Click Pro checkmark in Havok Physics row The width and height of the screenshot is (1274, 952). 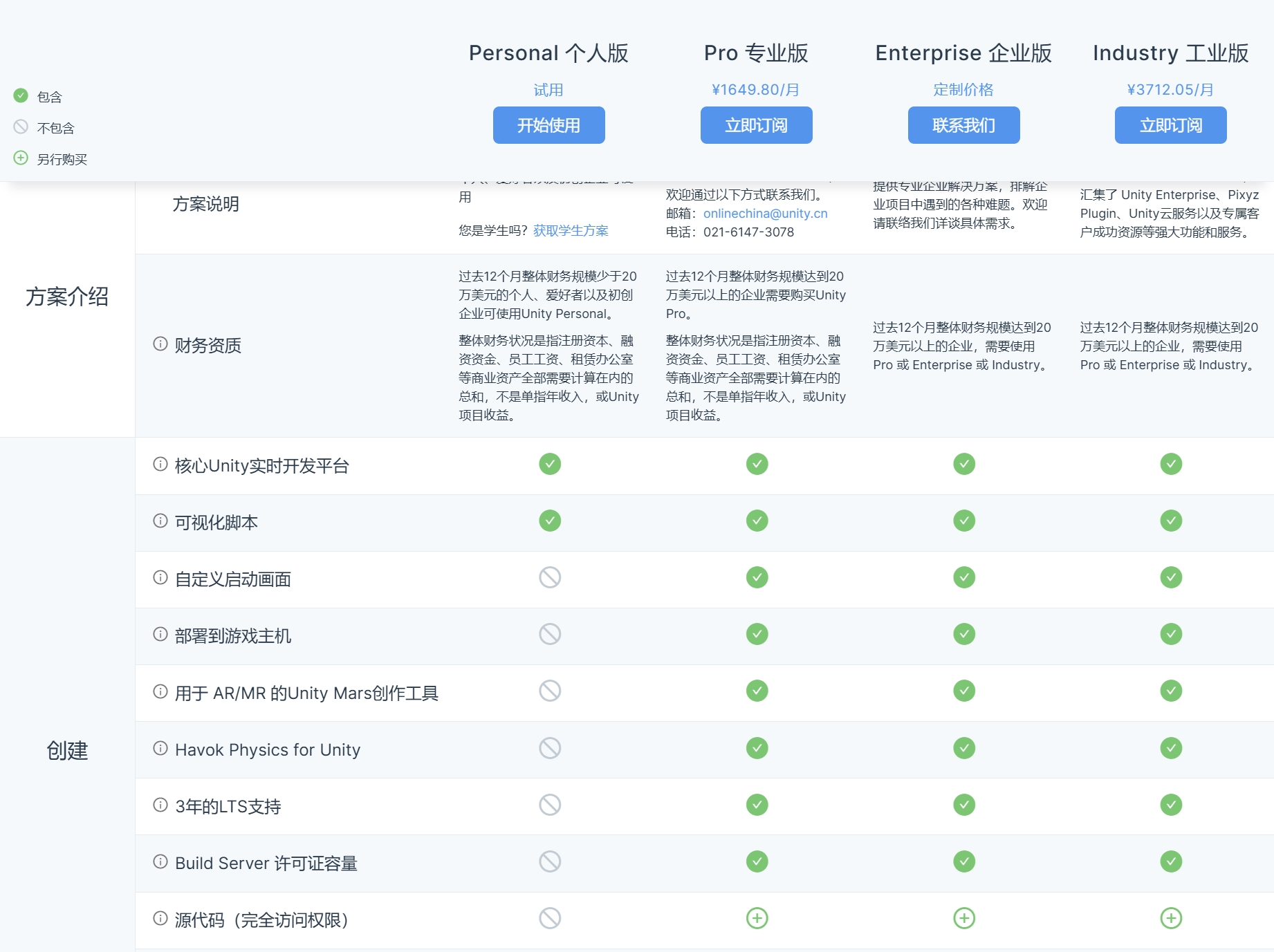click(x=757, y=748)
